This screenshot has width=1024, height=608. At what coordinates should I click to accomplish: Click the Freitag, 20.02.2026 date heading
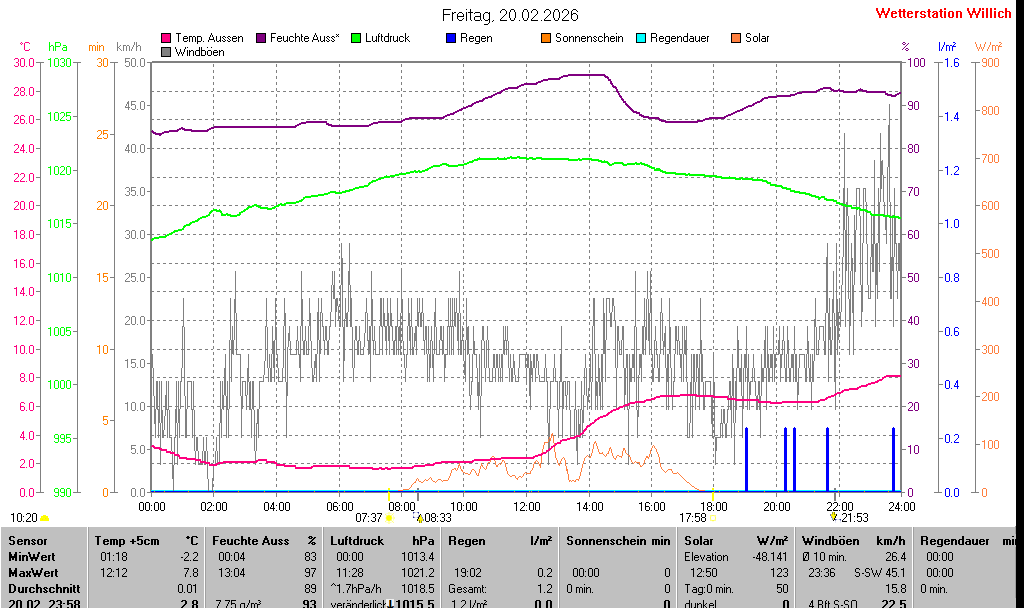(x=510, y=15)
